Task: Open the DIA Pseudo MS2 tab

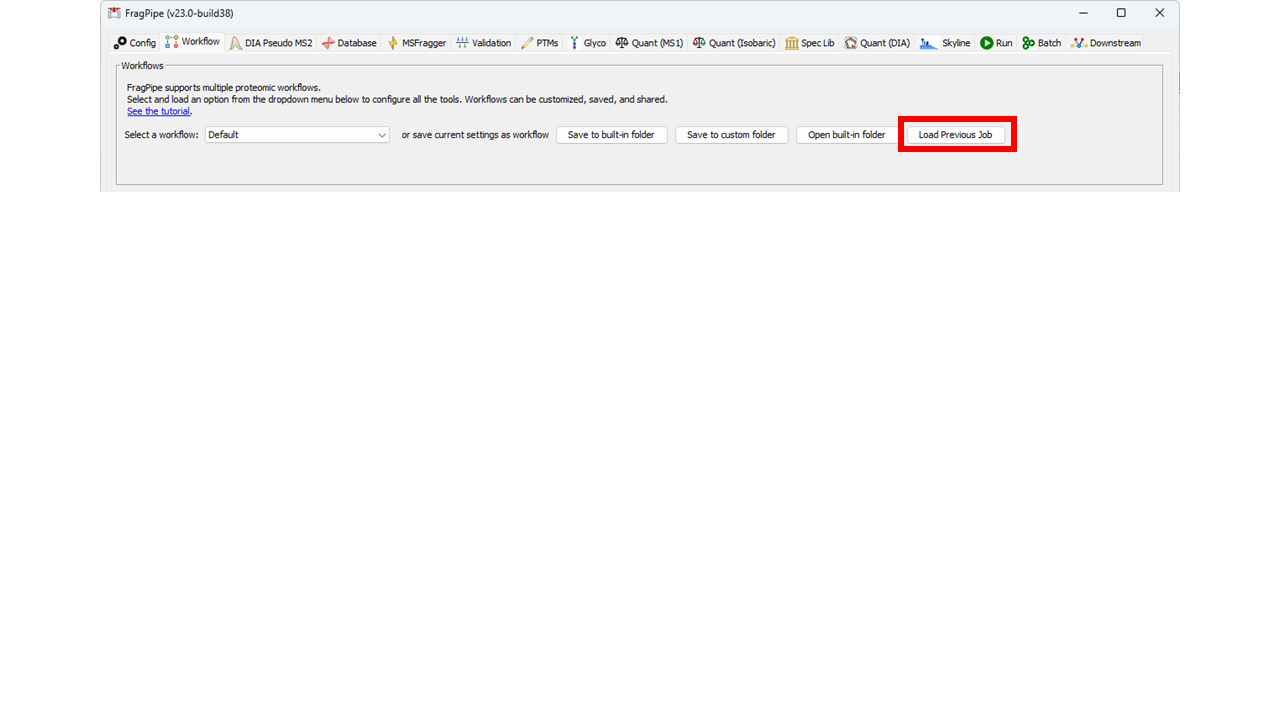Action: pyautogui.click(x=271, y=43)
